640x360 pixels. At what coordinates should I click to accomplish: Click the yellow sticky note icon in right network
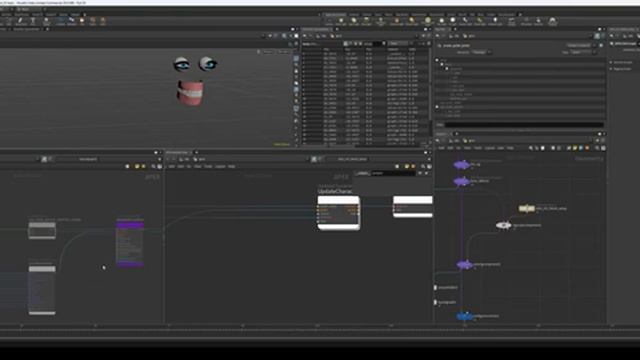[x=575, y=148]
